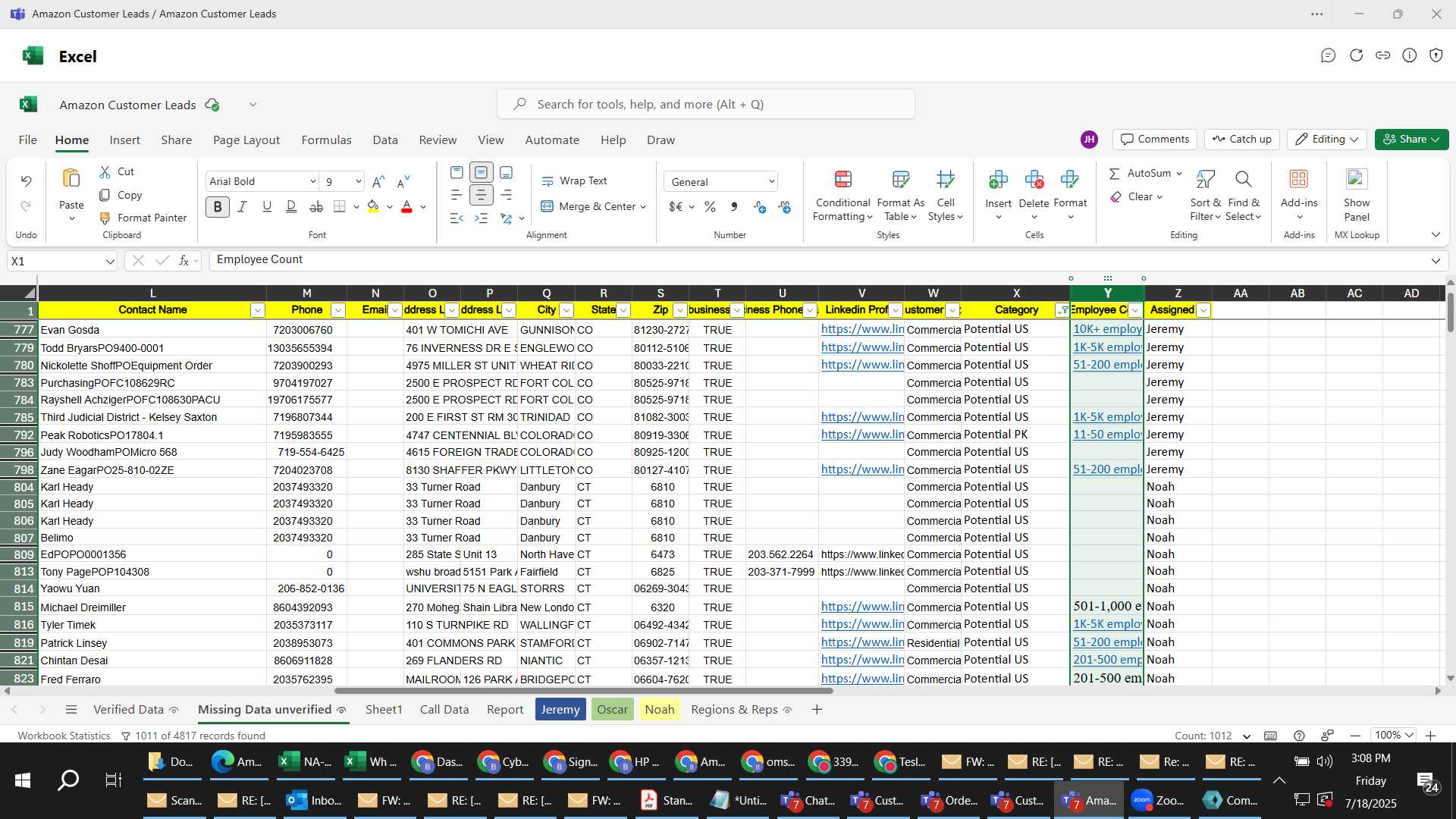Click the search for tools box
This screenshot has height=819, width=1456.
coord(705,104)
